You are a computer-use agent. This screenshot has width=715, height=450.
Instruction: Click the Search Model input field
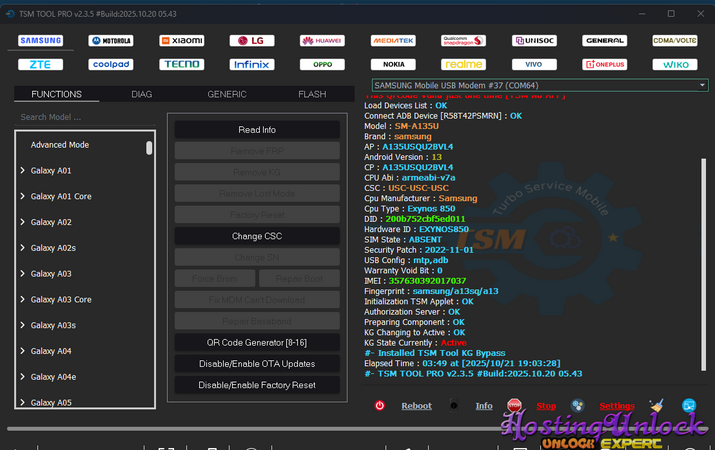85,117
